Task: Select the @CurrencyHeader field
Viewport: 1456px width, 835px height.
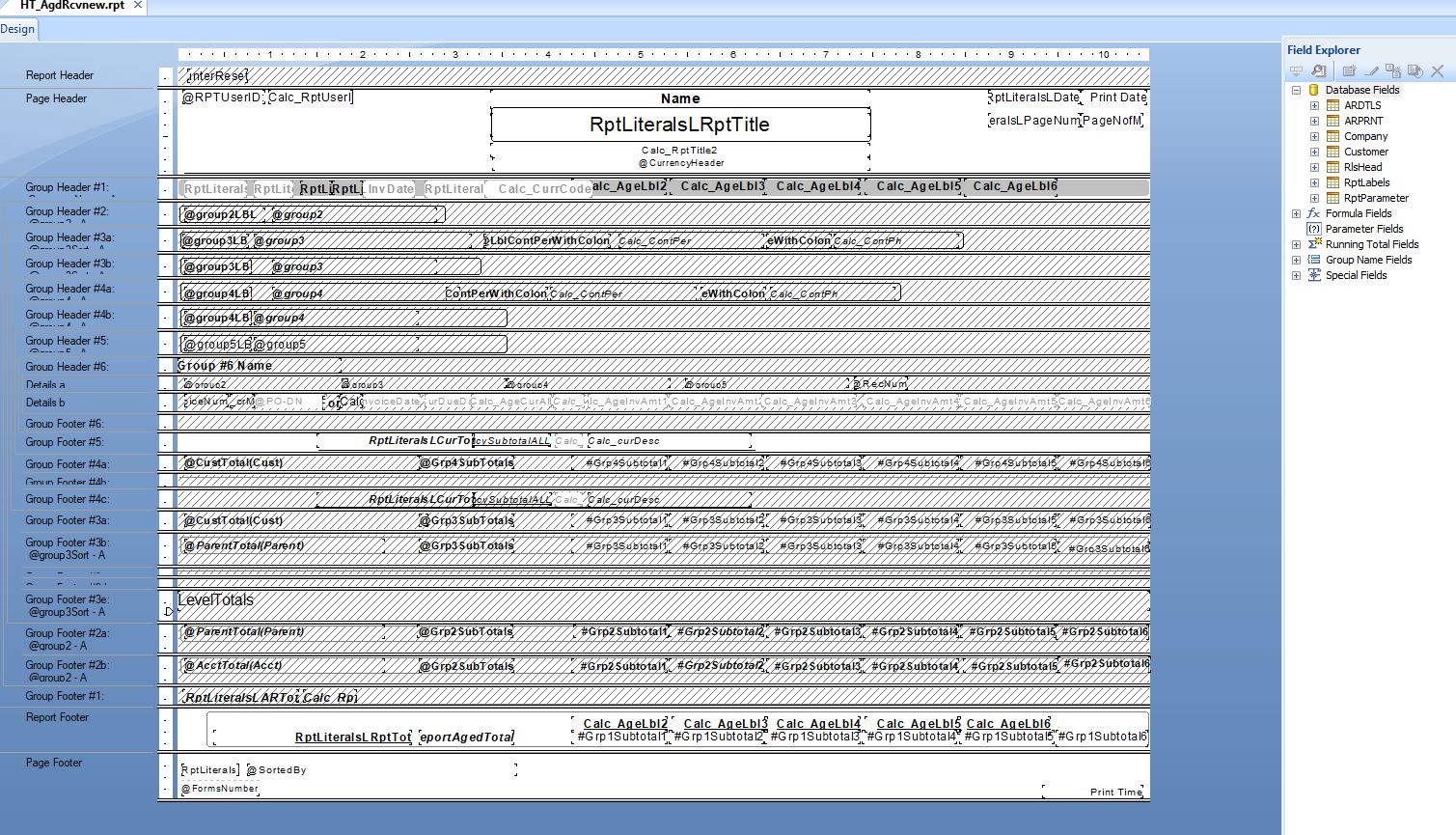Action: click(681, 163)
